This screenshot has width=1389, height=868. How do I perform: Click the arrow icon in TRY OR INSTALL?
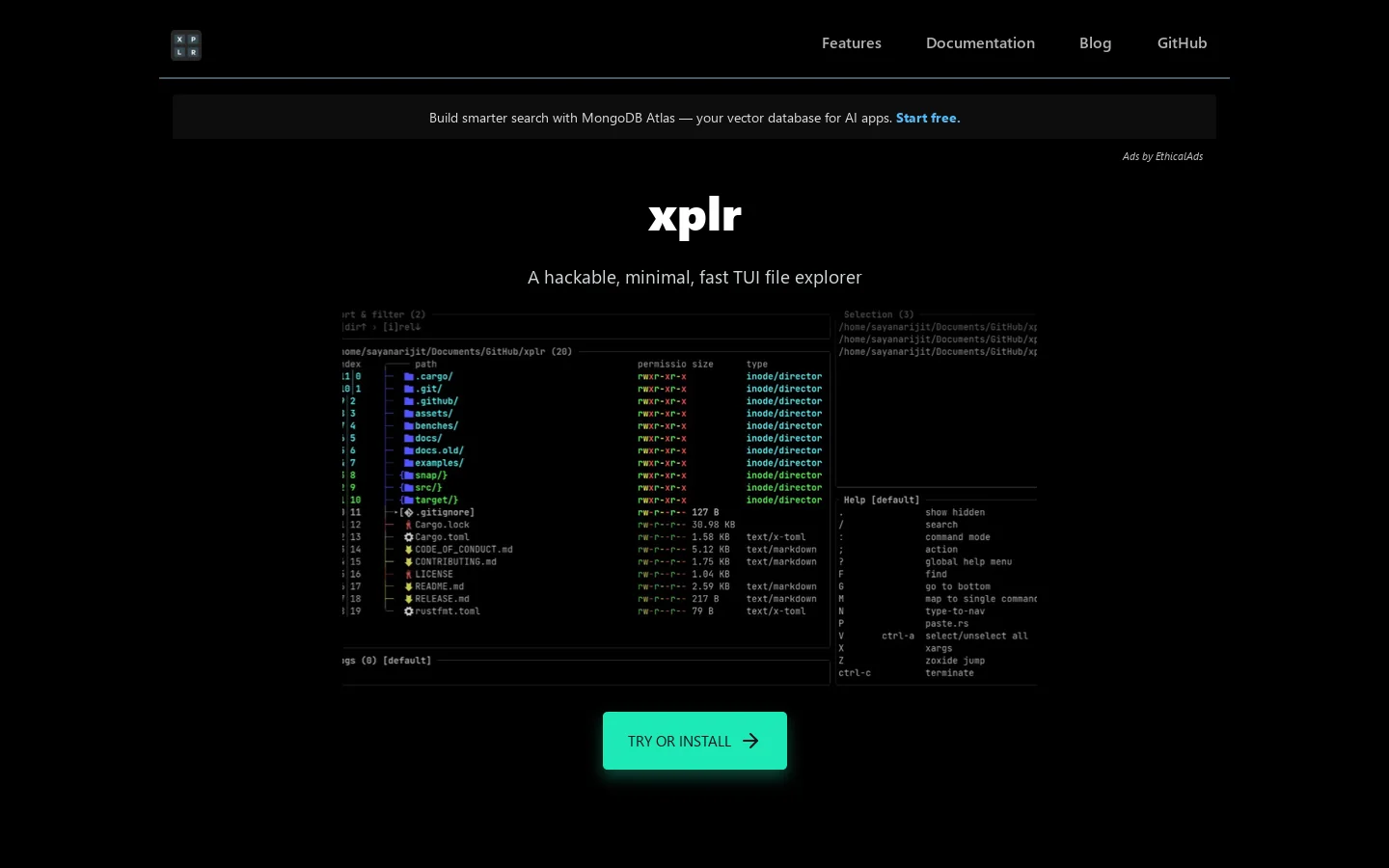point(750,741)
